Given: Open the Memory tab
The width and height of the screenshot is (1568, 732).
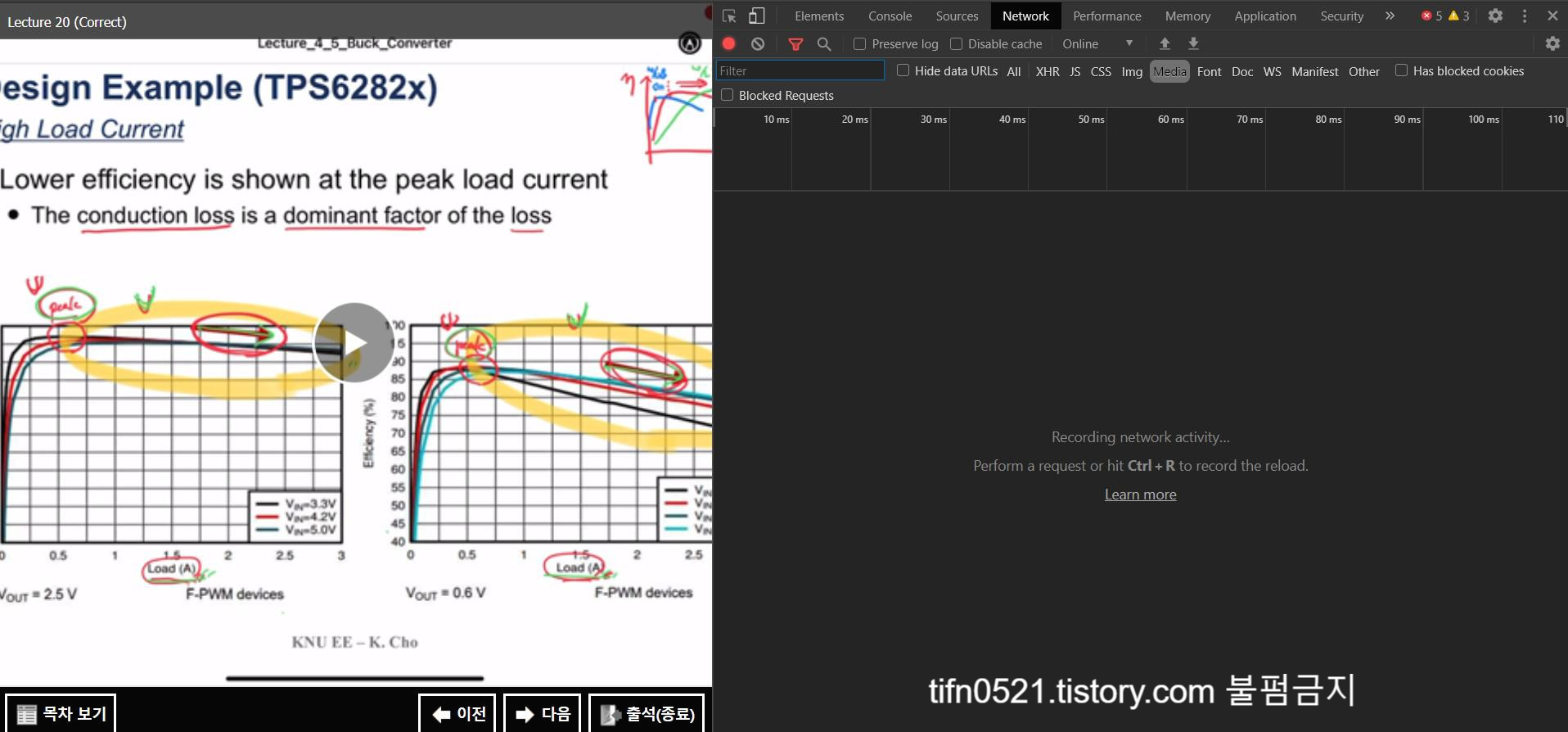Looking at the screenshot, I should point(1187,16).
